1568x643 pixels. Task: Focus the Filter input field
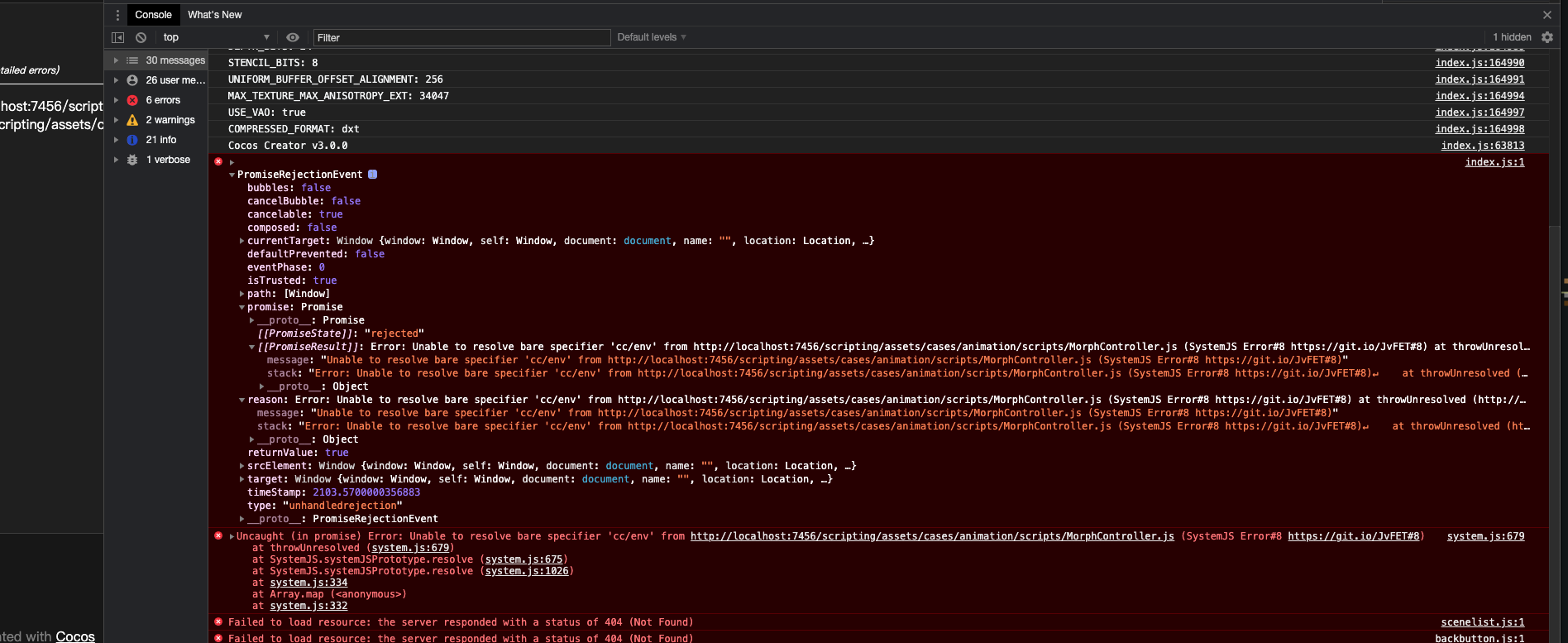pos(461,37)
